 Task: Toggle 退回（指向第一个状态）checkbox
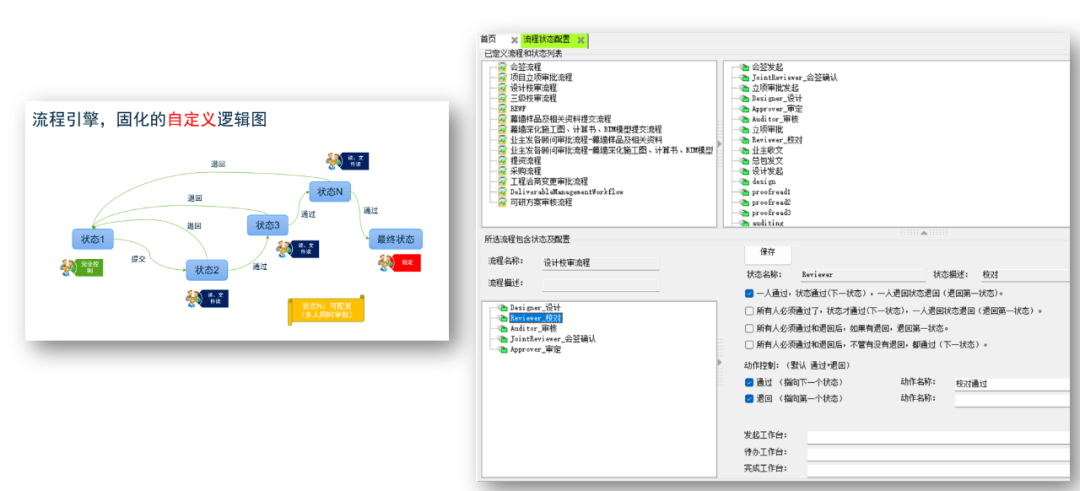tap(749, 398)
